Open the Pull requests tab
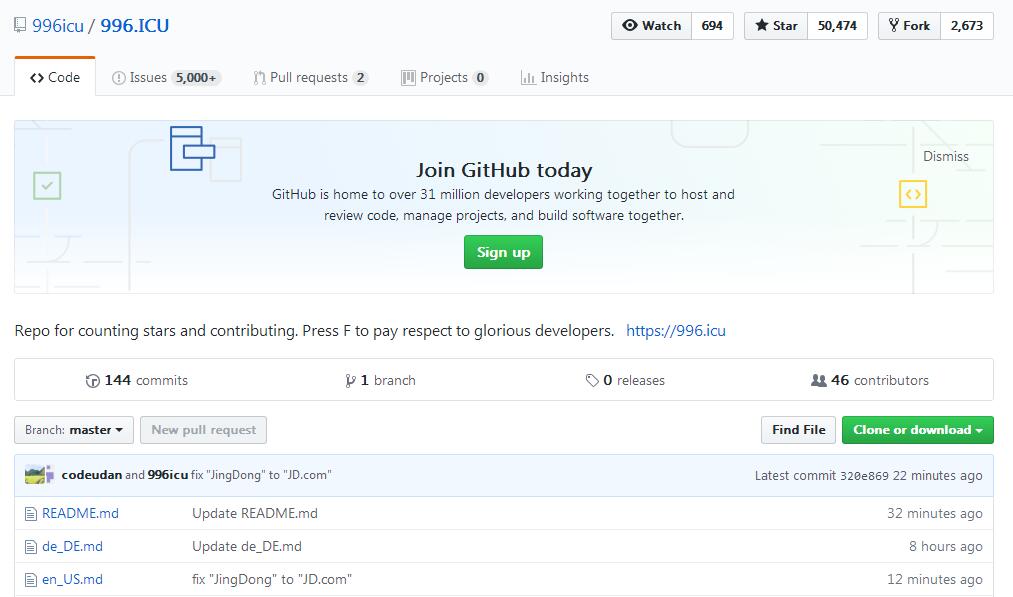Screen dimensions: 1013x597 coord(311,78)
